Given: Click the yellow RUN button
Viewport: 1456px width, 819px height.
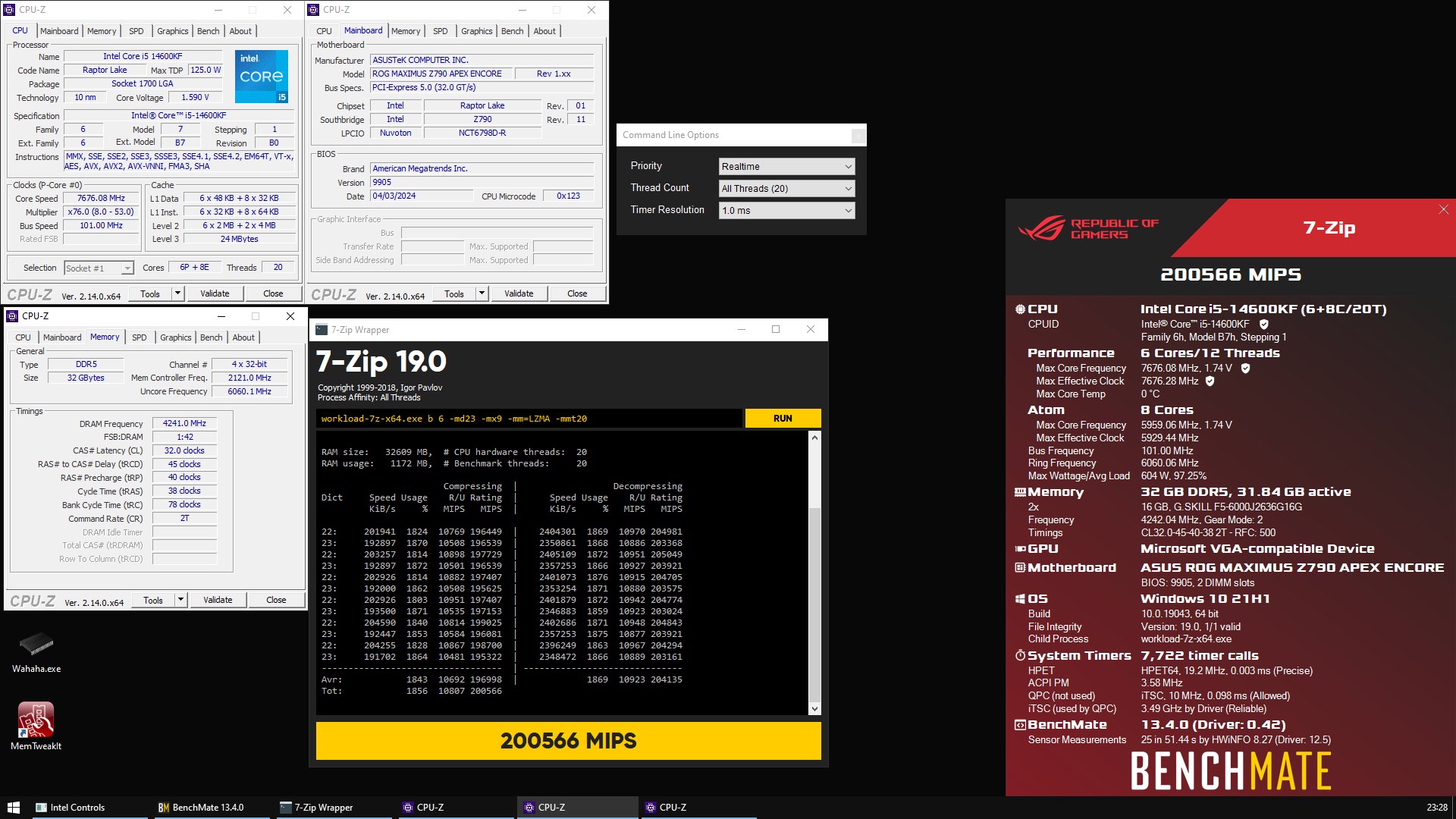Looking at the screenshot, I should tap(783, 419).
